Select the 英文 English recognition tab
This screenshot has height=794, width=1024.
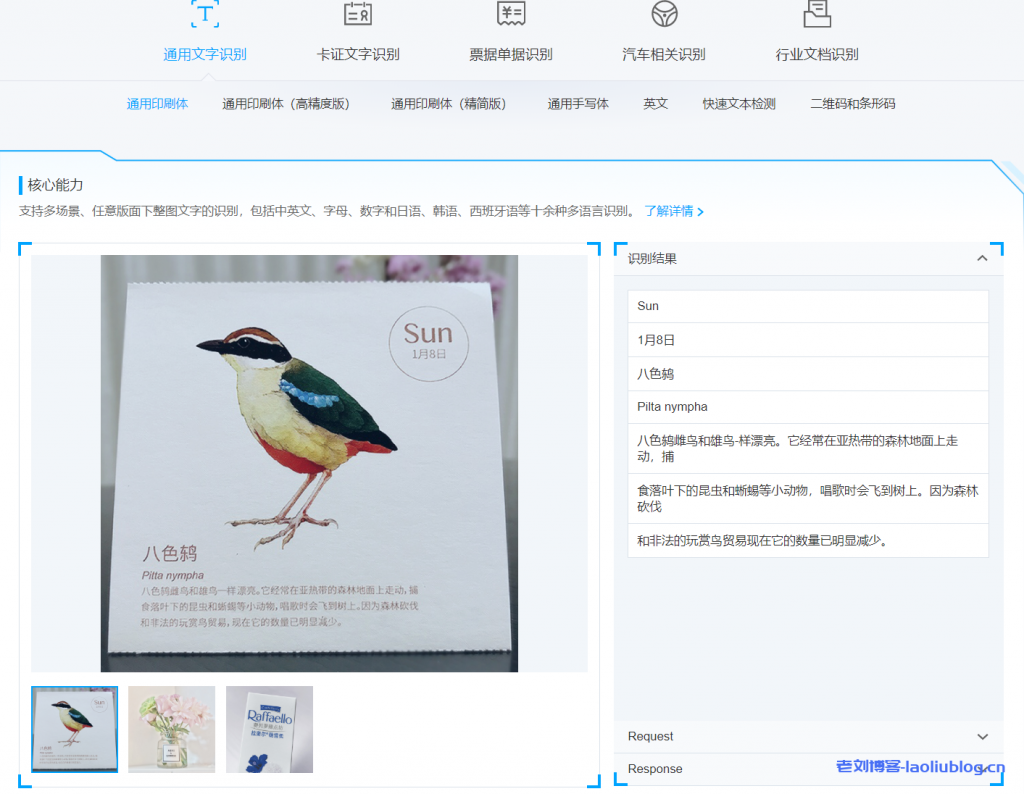tap(655, 103)
